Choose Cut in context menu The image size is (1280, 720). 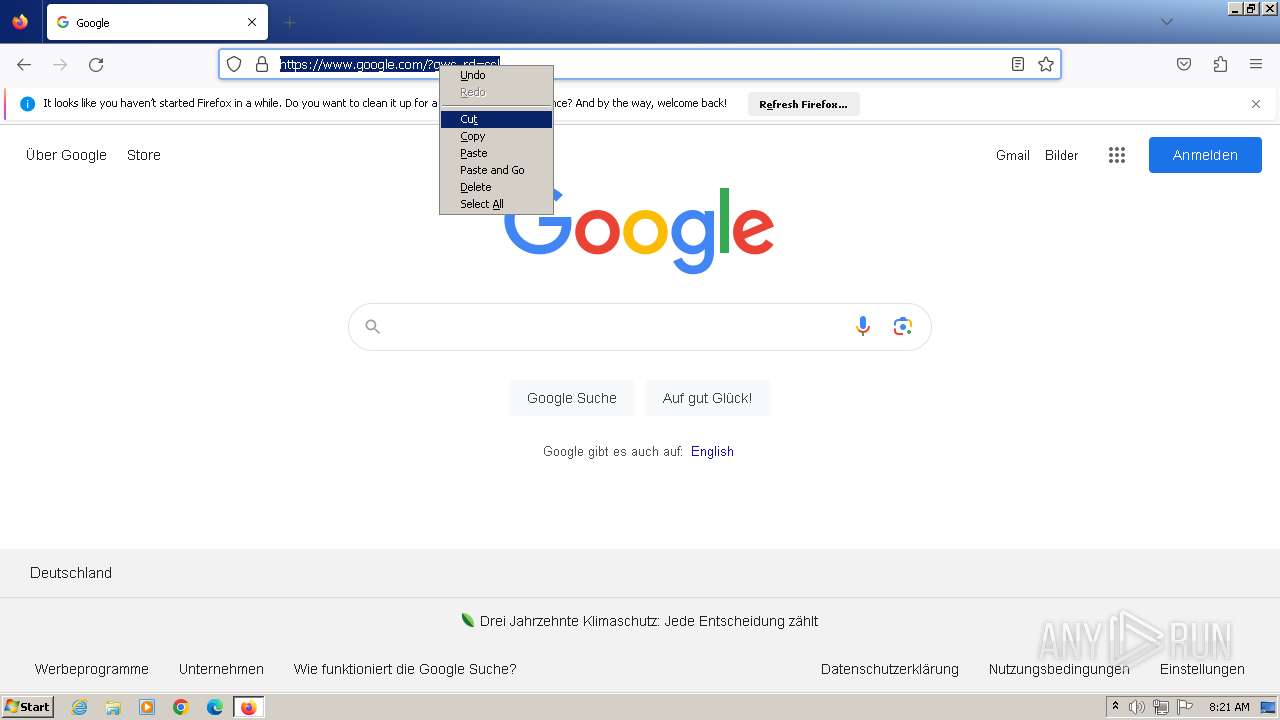pos(496,119)
